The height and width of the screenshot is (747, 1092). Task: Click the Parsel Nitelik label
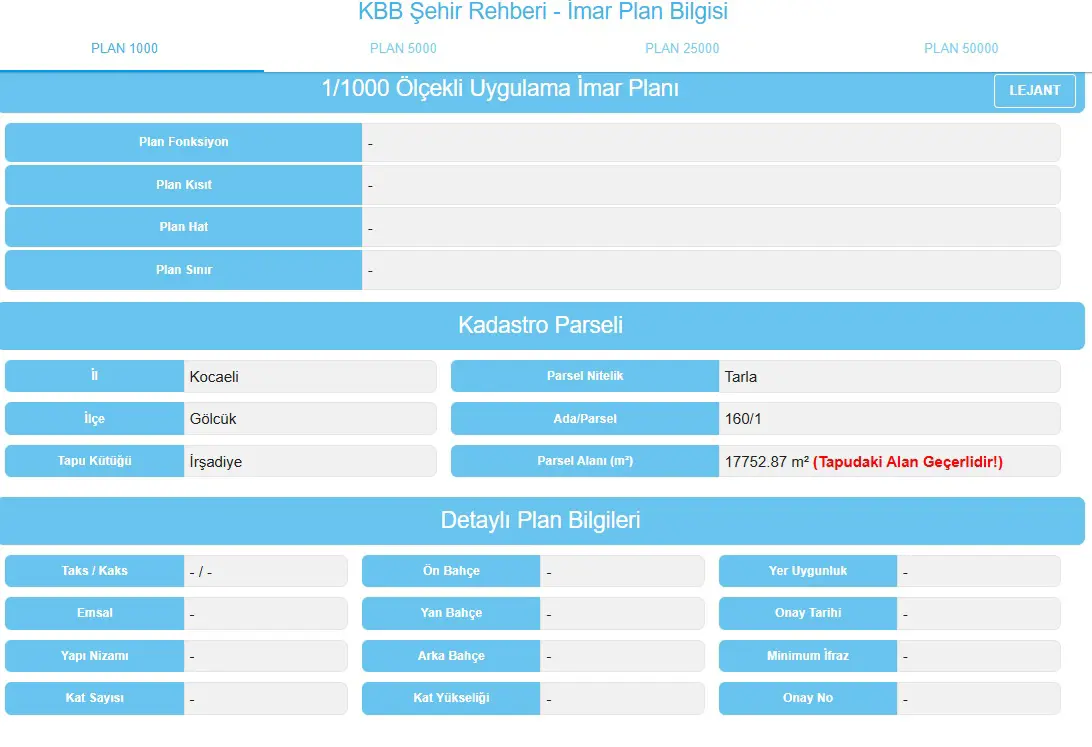coord(585,377)
